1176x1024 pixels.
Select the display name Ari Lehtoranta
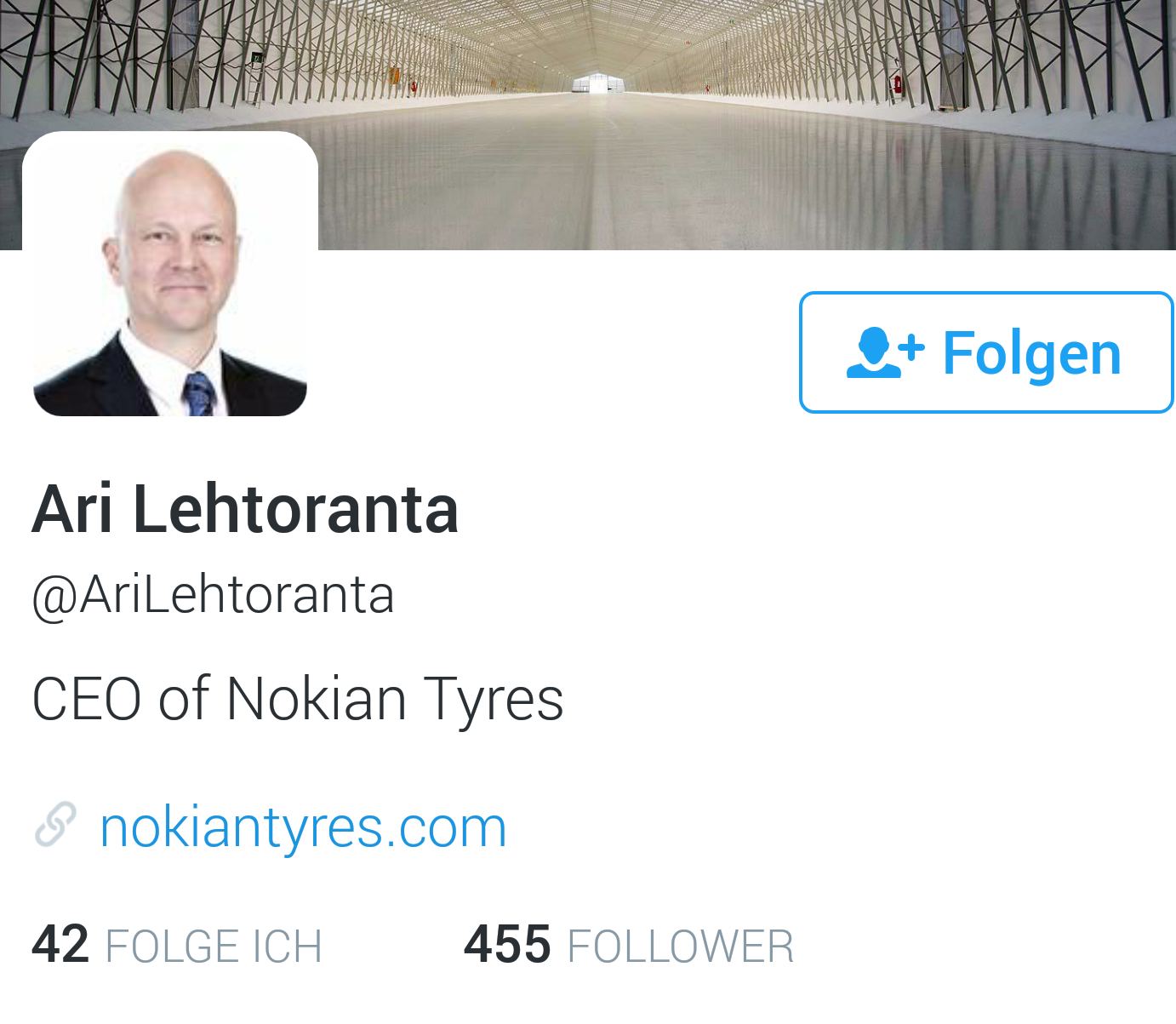click(x=245, y=509)
